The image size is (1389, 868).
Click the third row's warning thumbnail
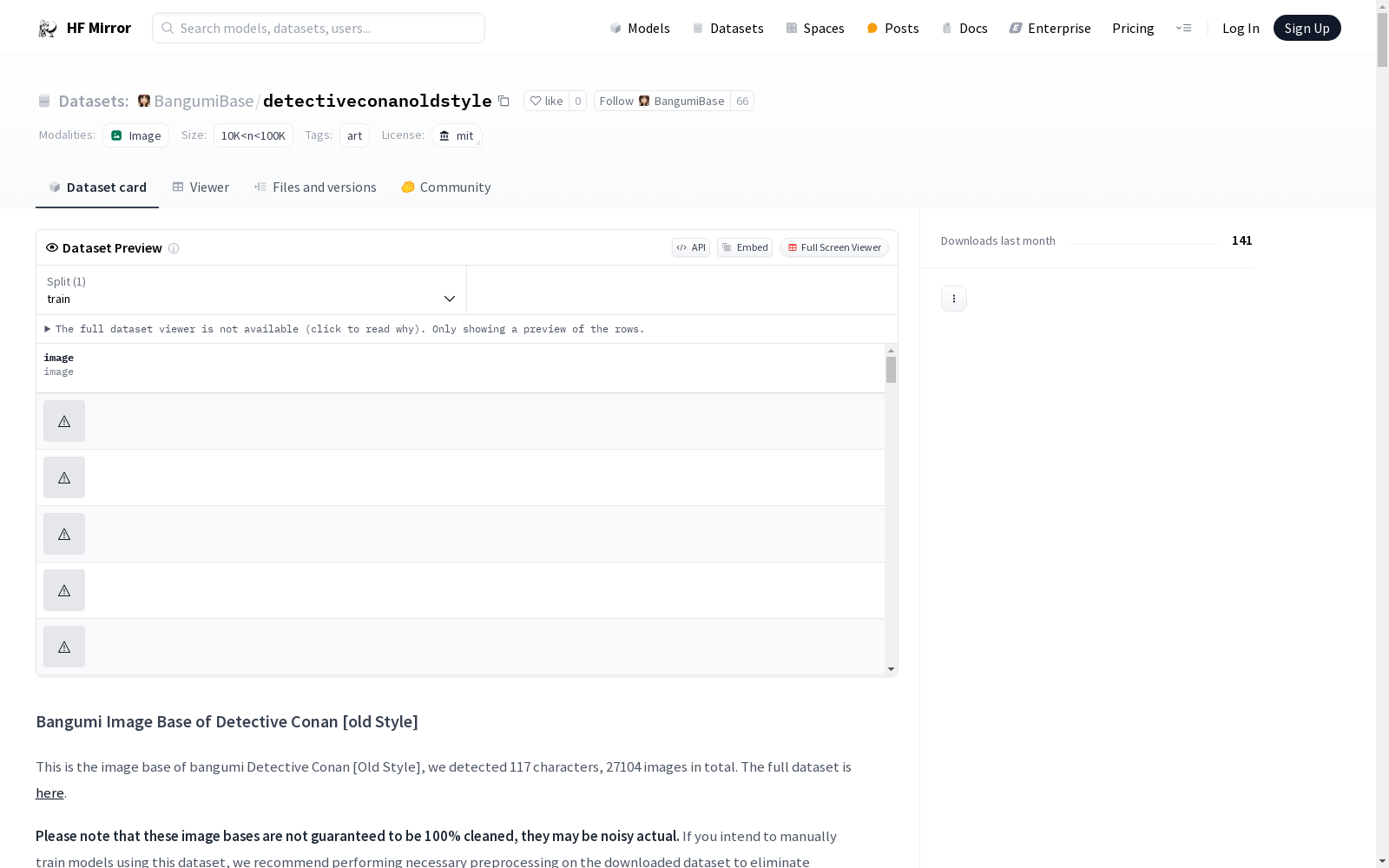pyautogui.click(x=64, y=534)
